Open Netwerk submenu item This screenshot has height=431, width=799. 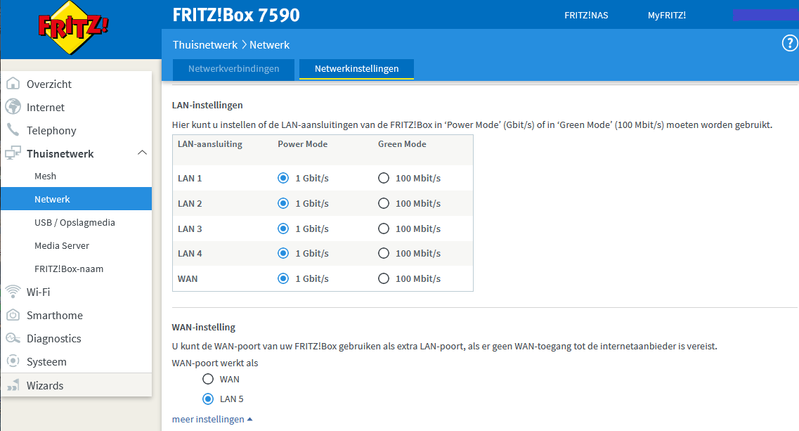(x=76, y=199)
